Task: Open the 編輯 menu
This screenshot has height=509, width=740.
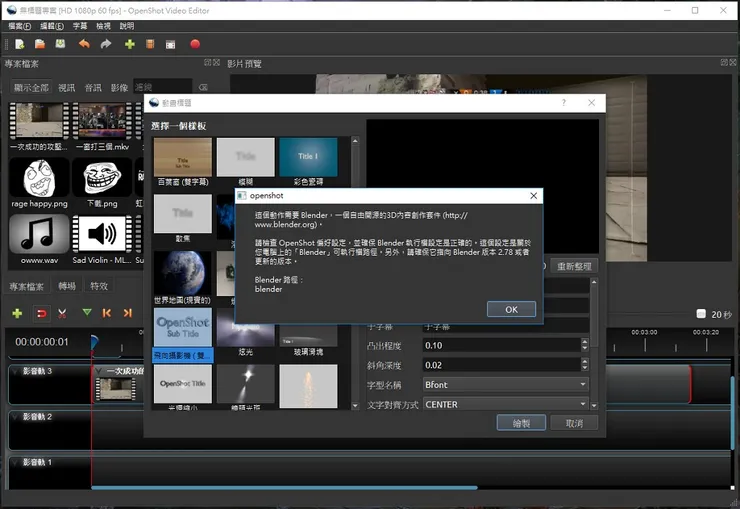Action: [x=51, y=26]
